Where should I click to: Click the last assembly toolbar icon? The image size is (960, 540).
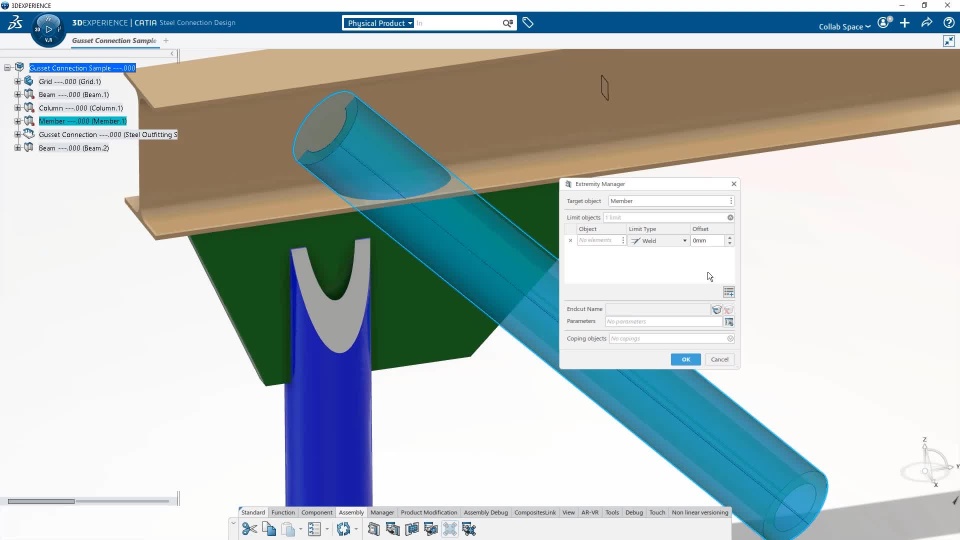pyautogui.click(x=469, y=528)
